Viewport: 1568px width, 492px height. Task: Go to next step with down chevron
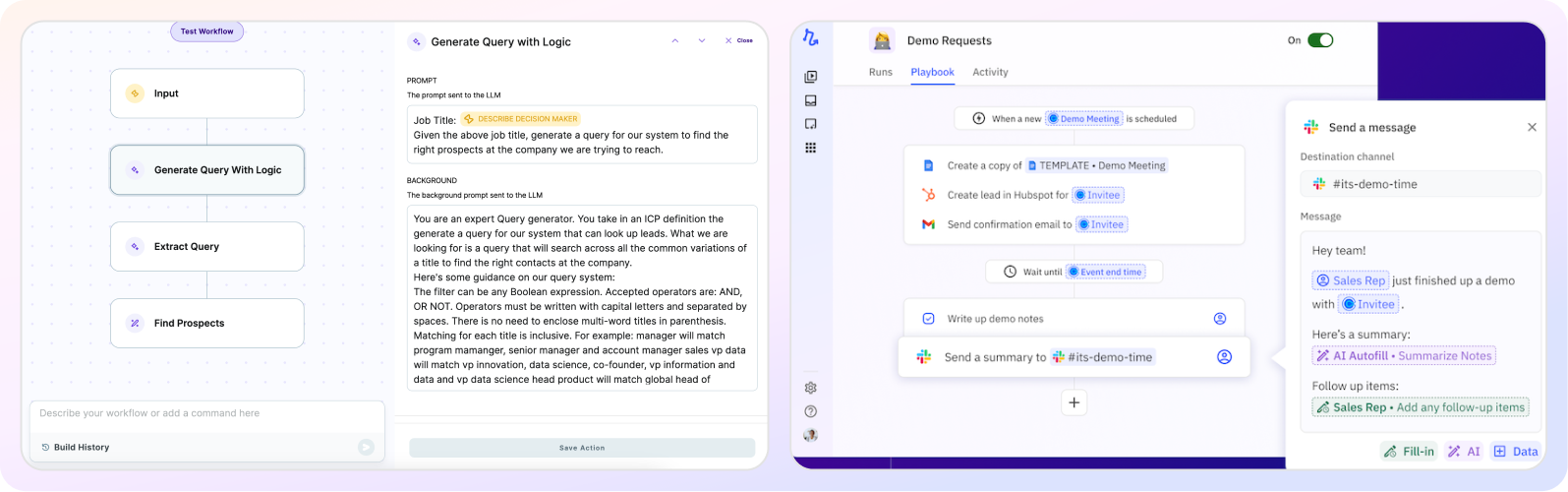tap(702, 41)
